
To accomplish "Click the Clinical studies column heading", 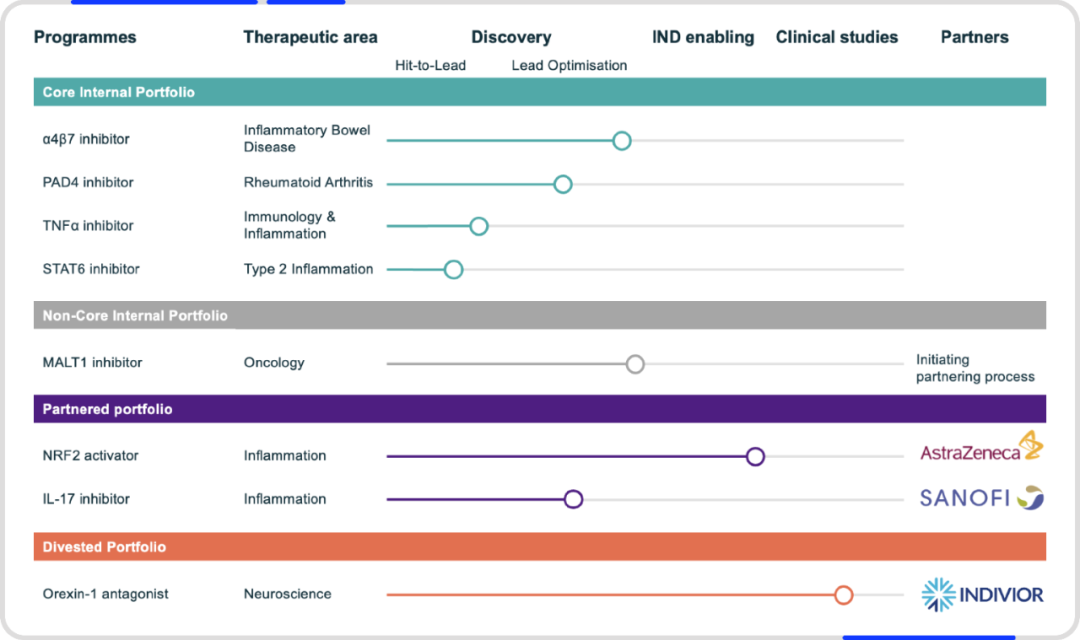I will pyautogui.click(x=837, y=37).
